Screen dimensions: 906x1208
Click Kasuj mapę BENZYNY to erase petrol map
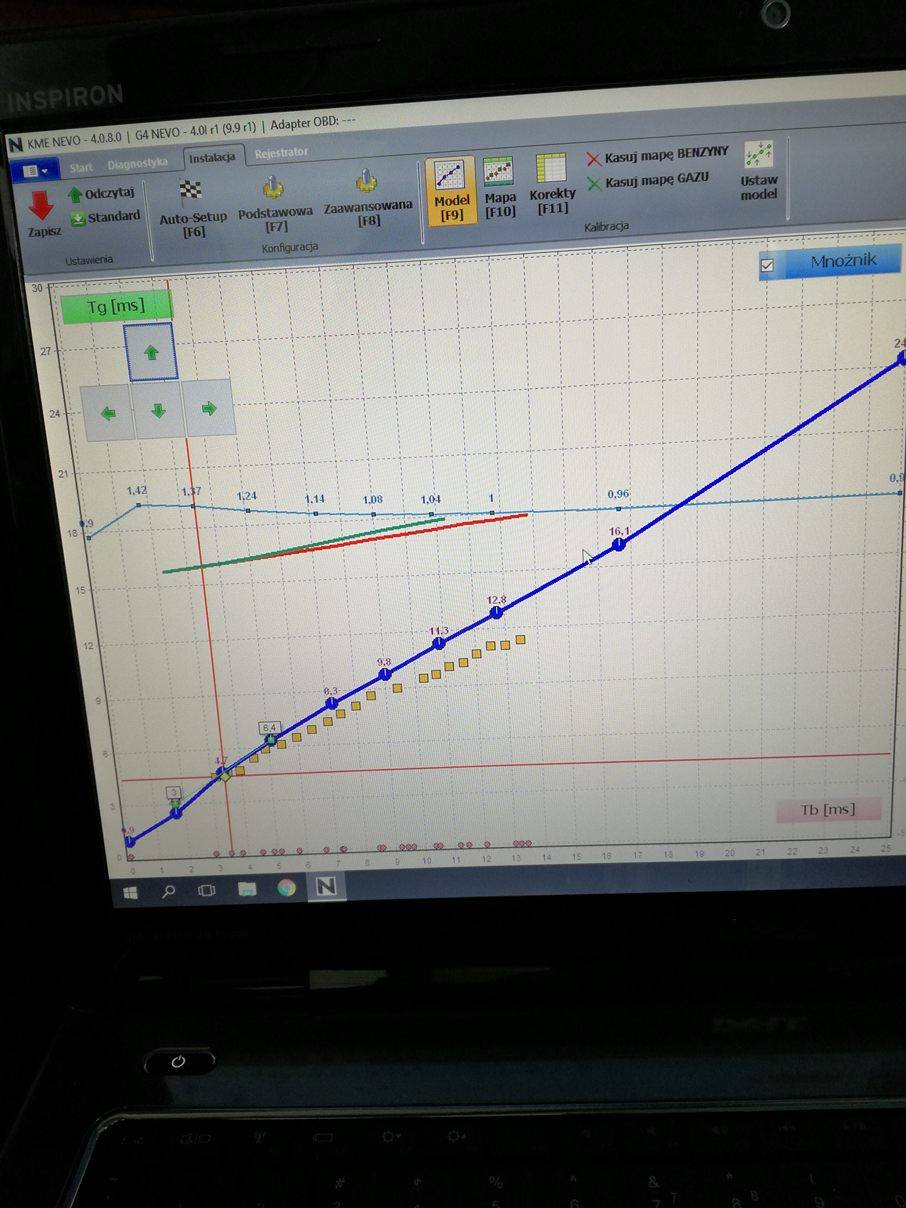pyautogui.click(x=657, y=157)
